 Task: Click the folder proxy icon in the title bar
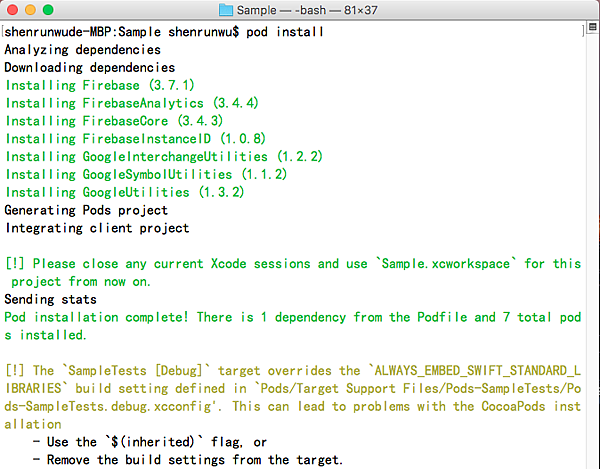227,10
